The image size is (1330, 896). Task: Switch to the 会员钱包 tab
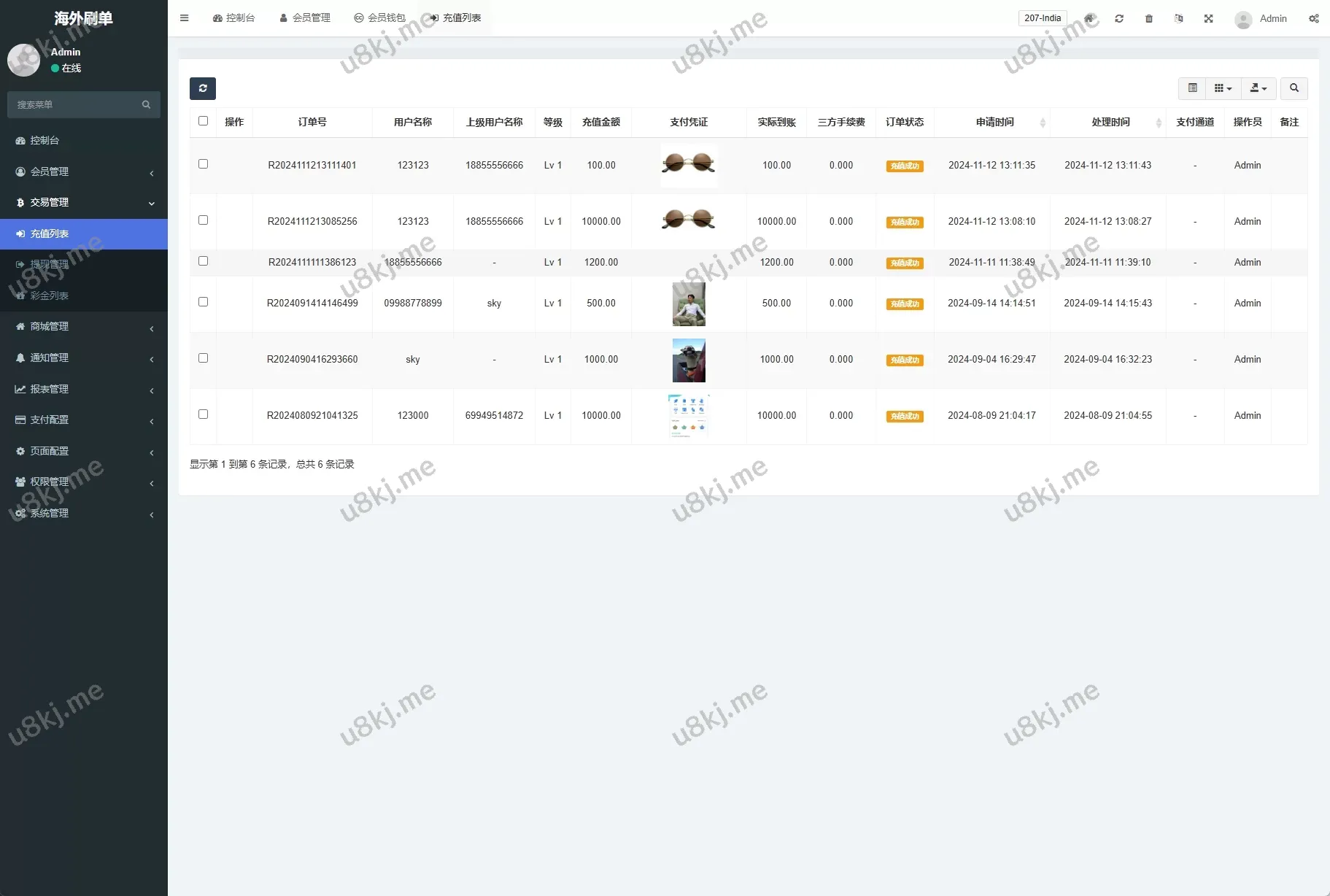pos(379,18)
